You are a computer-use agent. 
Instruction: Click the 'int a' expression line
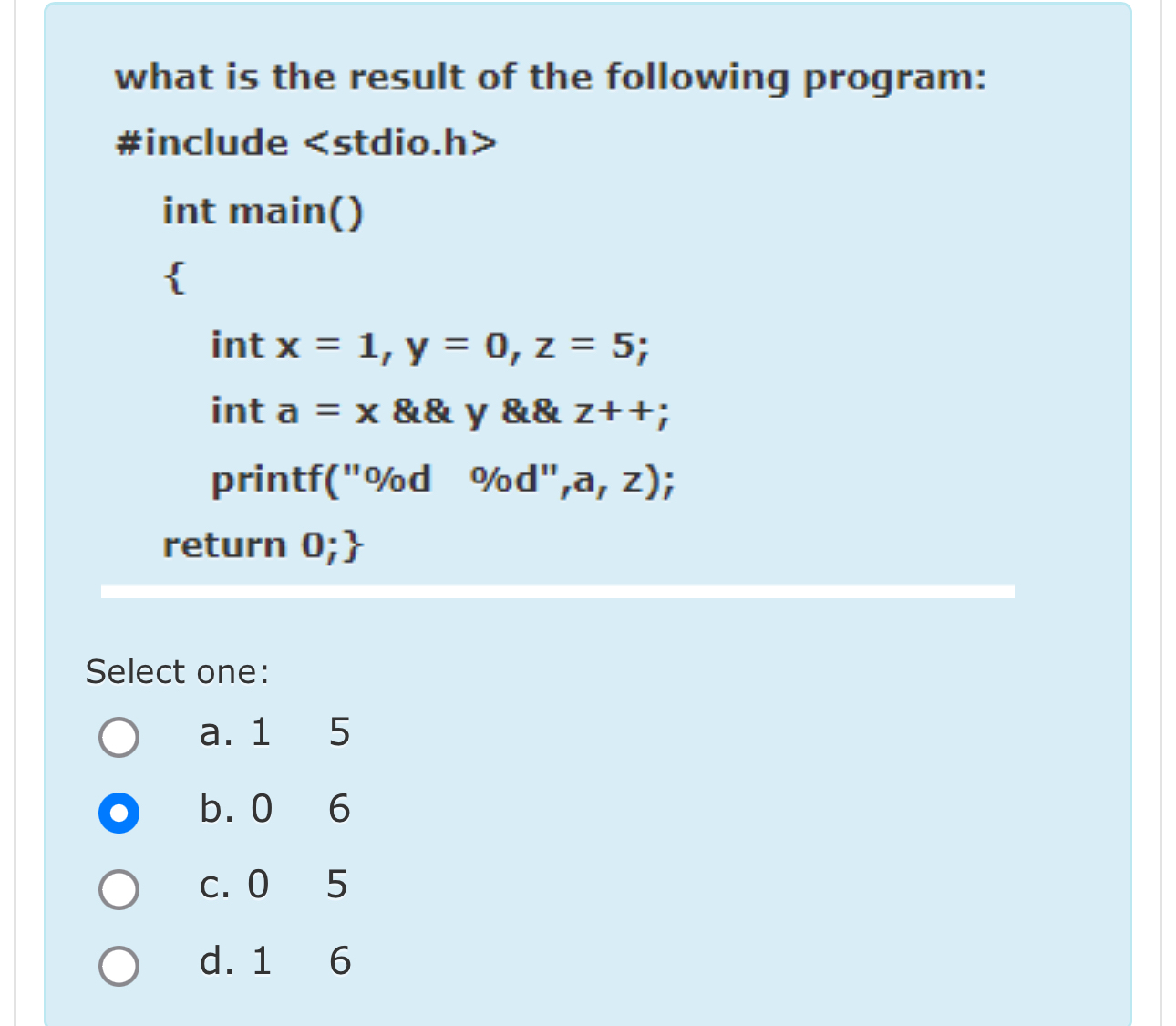[439, 412]
